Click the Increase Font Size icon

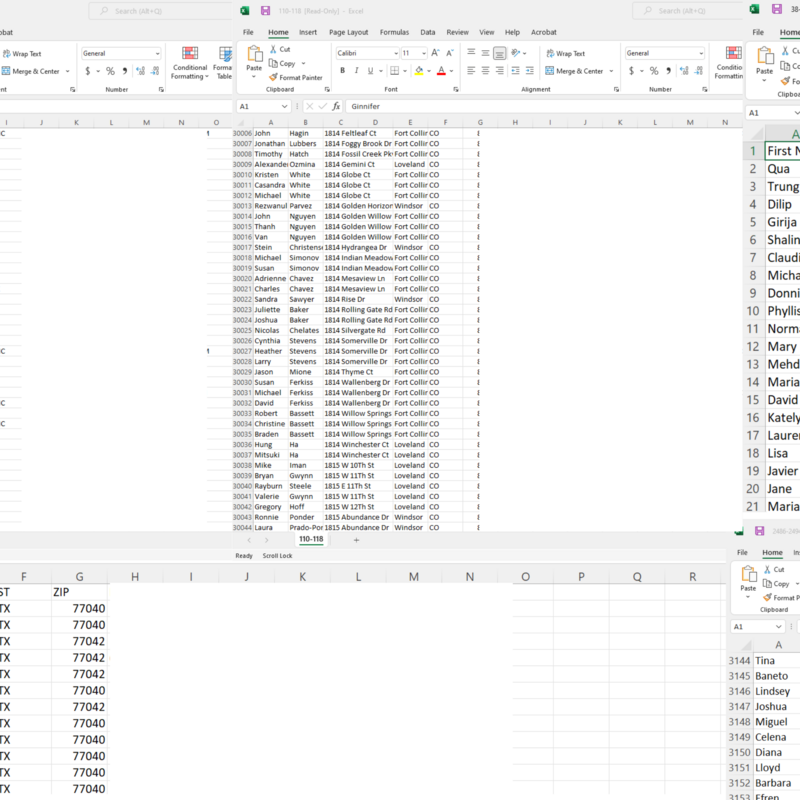(x=436, y=53)
